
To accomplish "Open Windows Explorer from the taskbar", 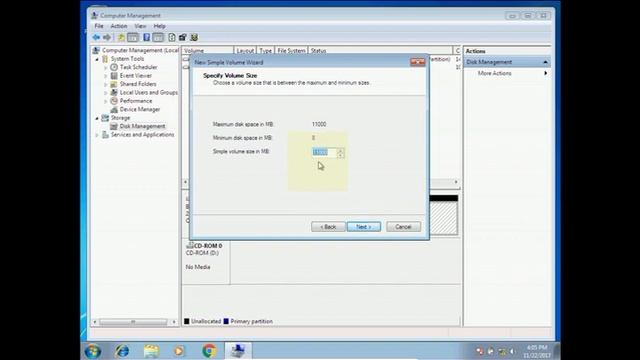I will click(151, 351).
